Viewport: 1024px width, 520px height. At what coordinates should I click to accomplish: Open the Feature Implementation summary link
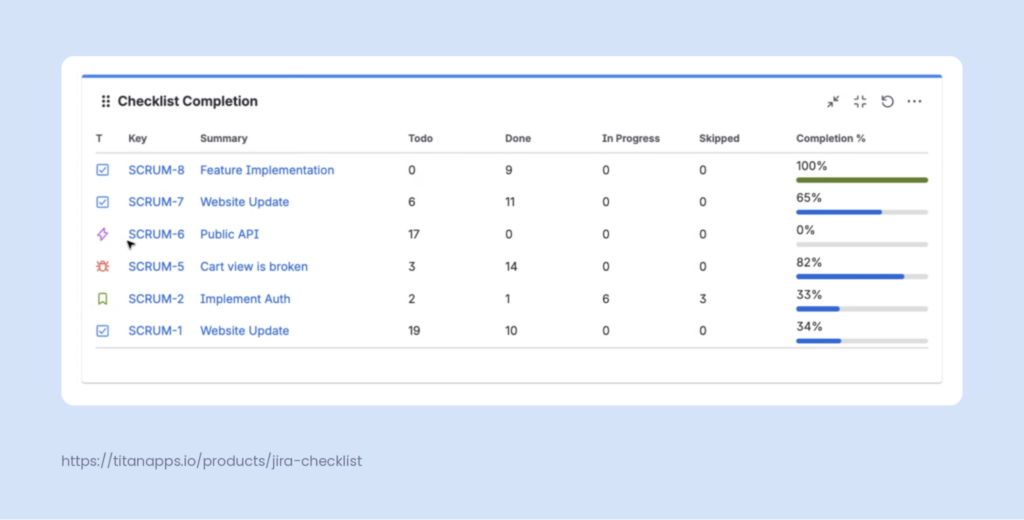click(267, 170)
